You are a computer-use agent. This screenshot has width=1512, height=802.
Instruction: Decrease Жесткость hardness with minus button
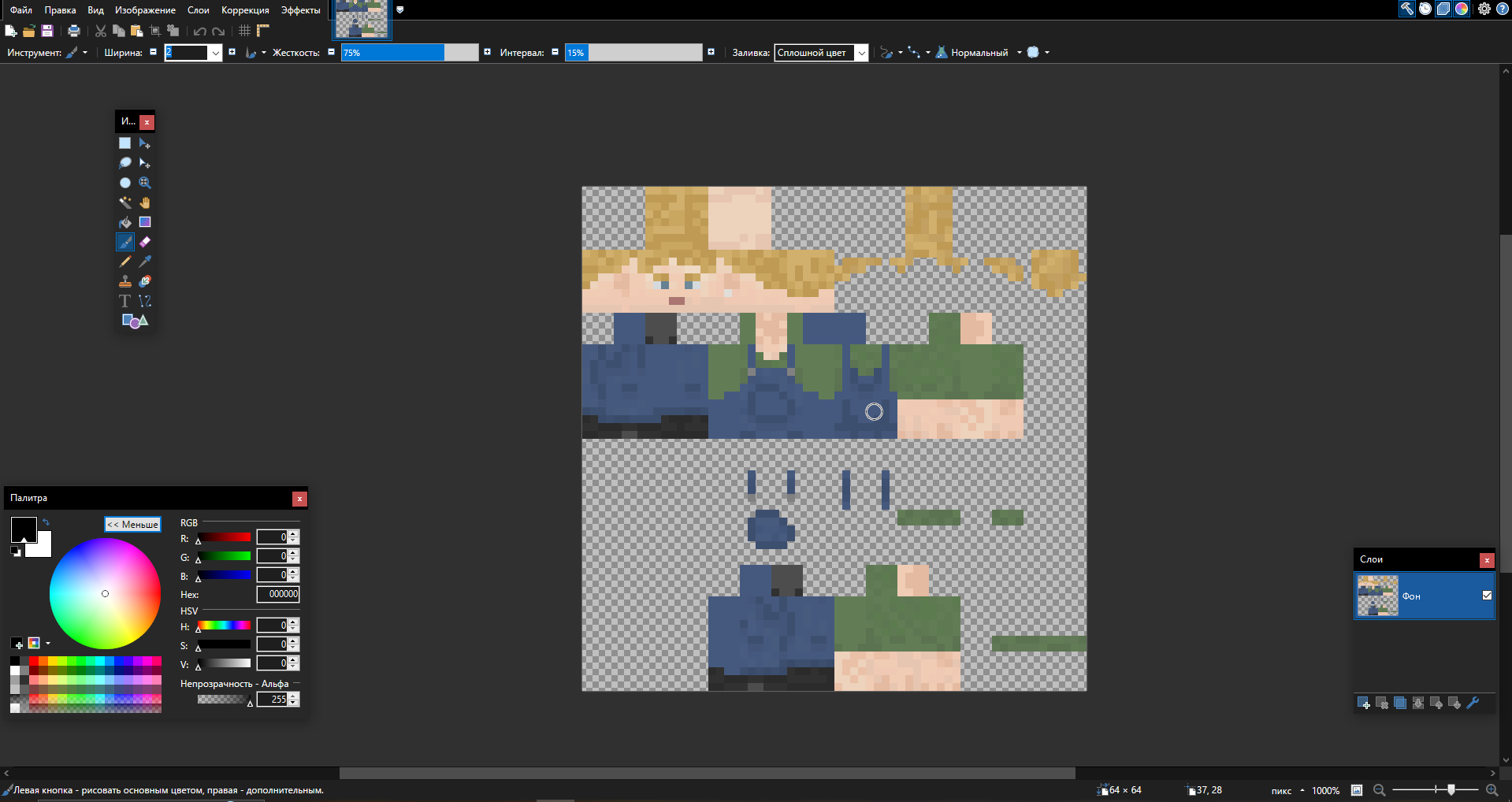331,52
